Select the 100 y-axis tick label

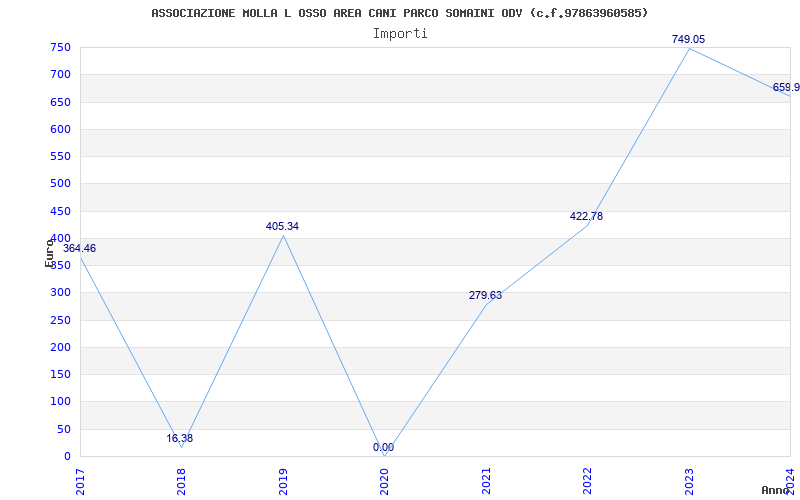(60, 402)
